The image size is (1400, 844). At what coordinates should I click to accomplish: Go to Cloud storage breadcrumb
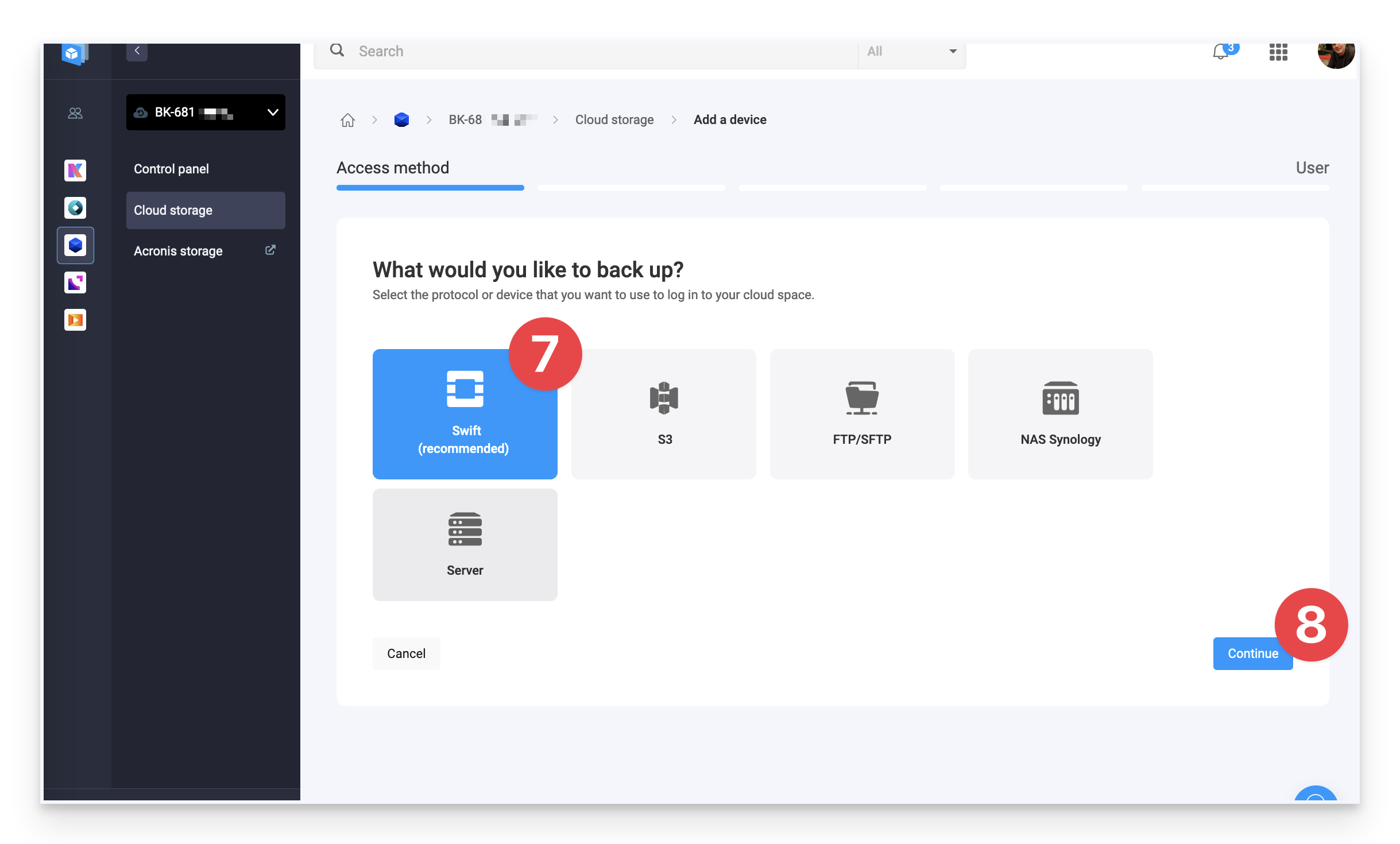(614, 120)
